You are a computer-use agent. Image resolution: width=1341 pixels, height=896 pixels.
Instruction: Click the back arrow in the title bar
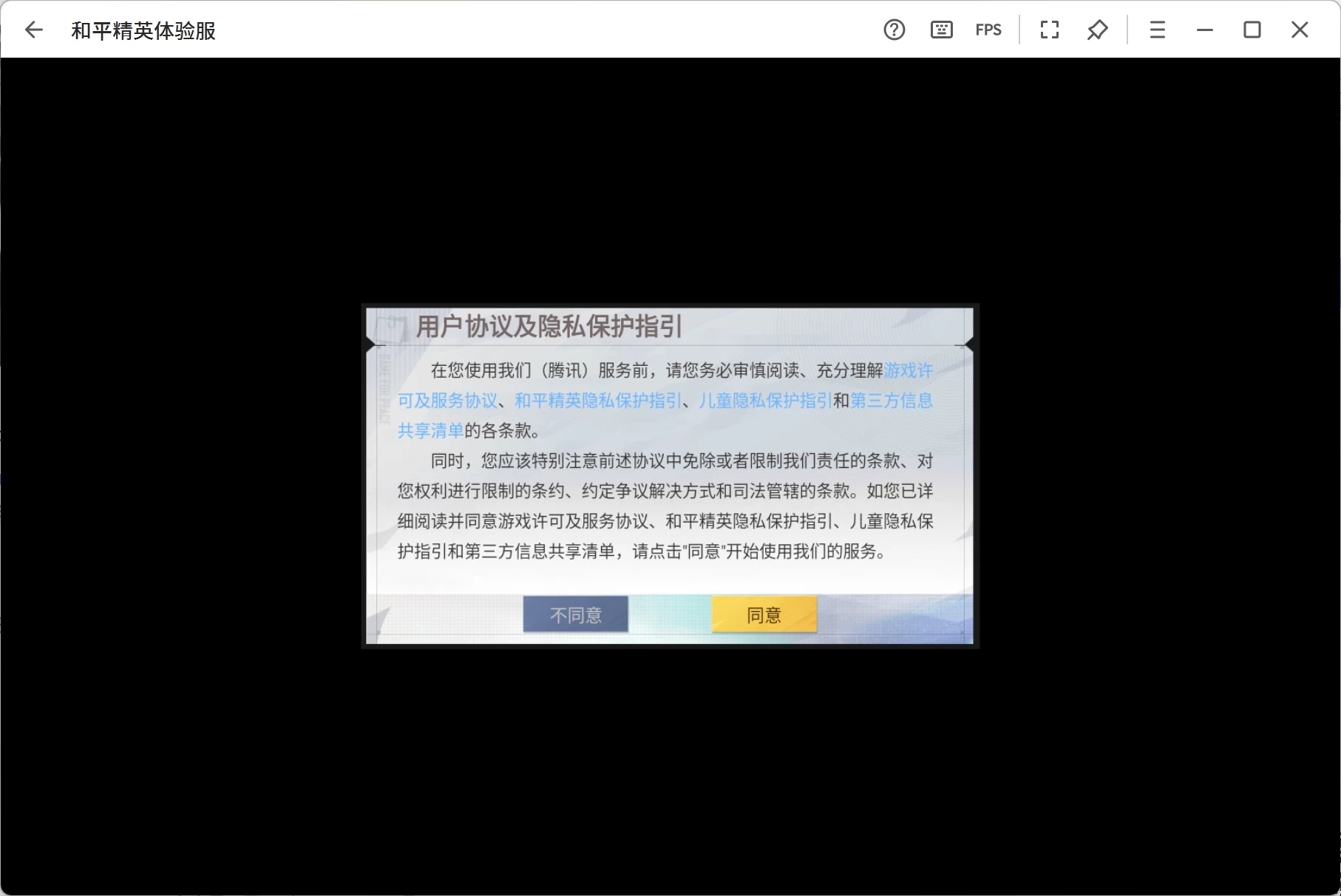[x=34, y=30]
